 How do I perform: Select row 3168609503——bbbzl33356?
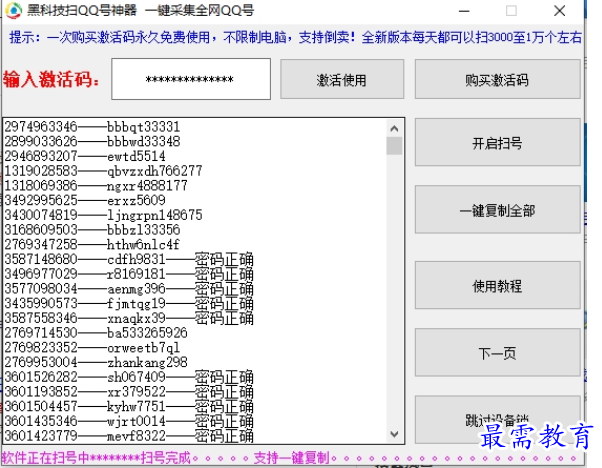pyautogui.click(x=92, y=230)
